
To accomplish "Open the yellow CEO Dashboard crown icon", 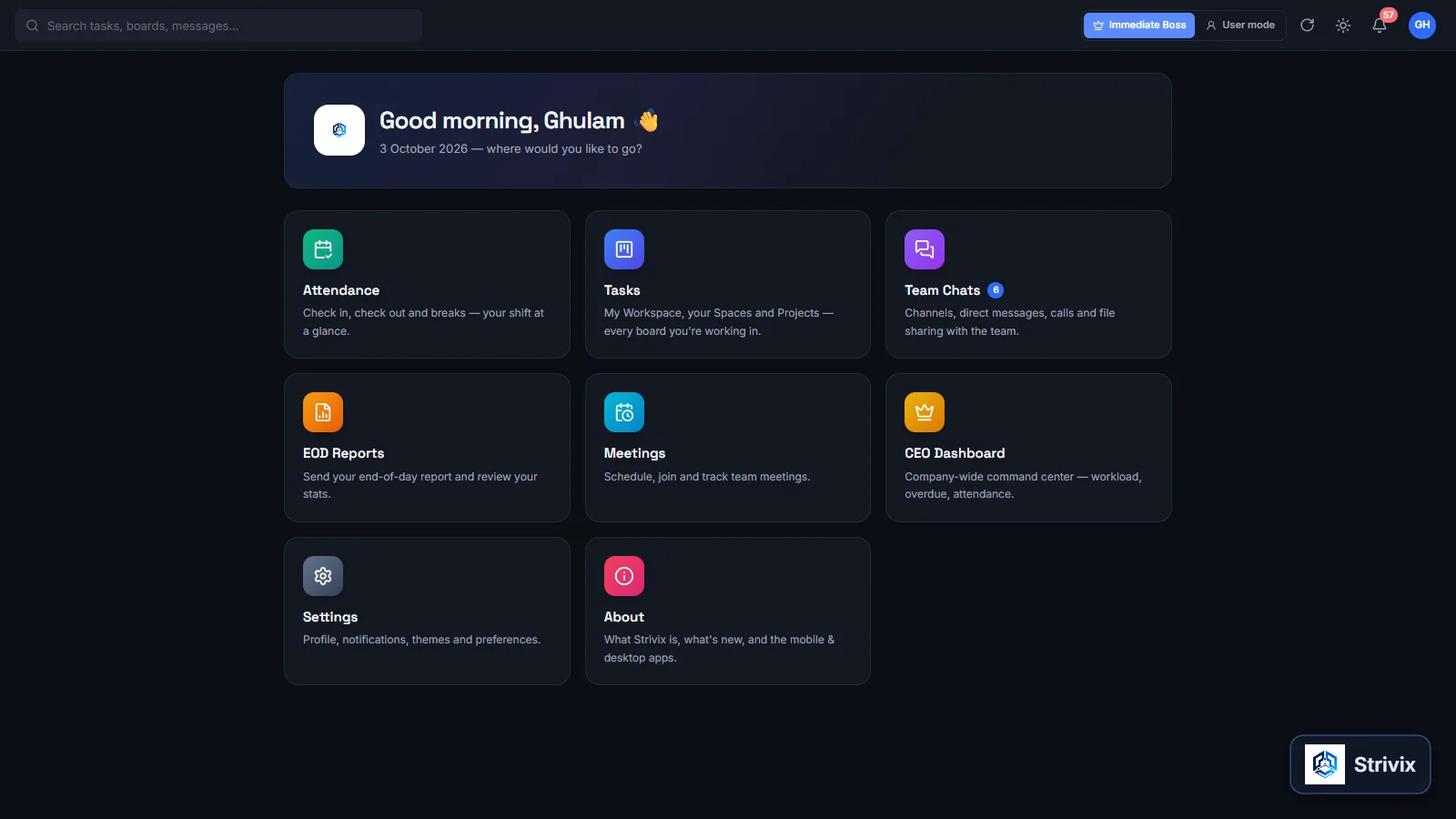I will (x=925, y=412).
